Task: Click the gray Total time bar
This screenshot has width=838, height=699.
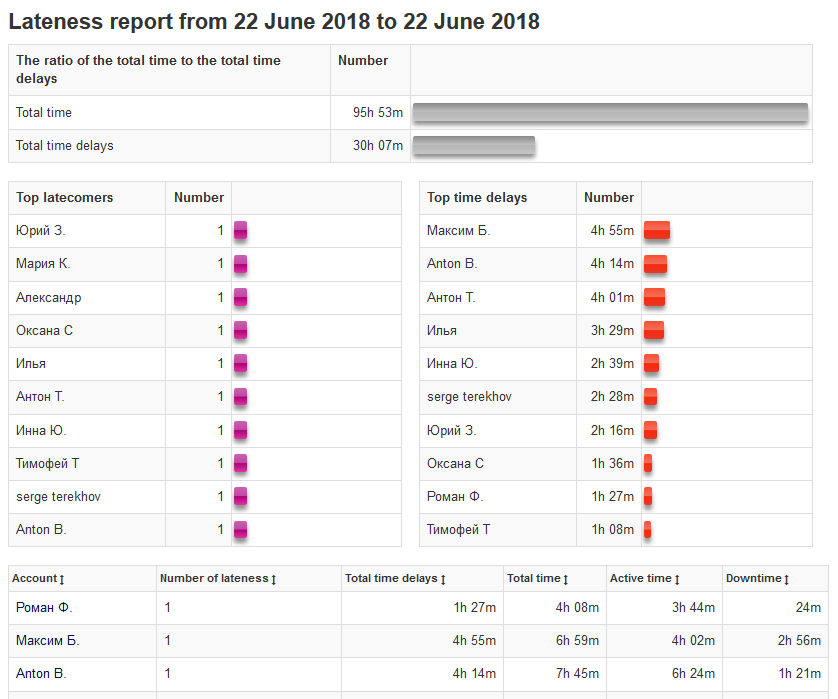Action: 610,112
